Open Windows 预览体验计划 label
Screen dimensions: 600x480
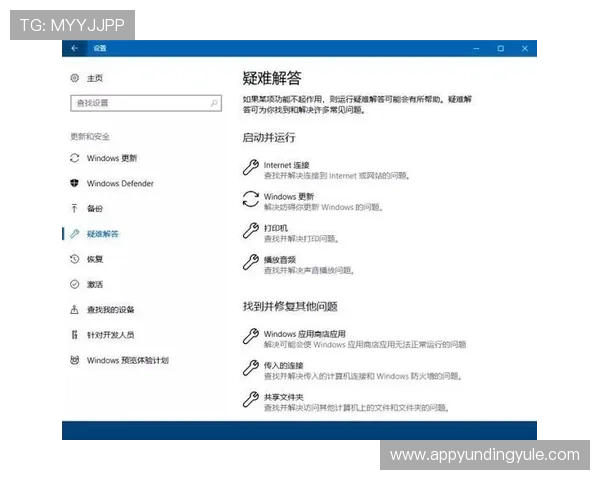click(x=128, y=360)
